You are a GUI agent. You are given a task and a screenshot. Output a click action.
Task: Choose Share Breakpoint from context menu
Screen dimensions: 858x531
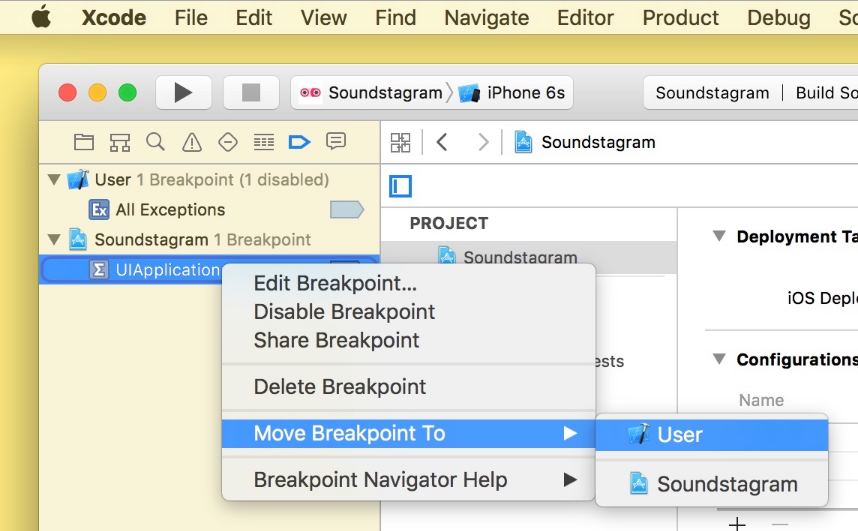pyautogui.click(x=408, y=340)
